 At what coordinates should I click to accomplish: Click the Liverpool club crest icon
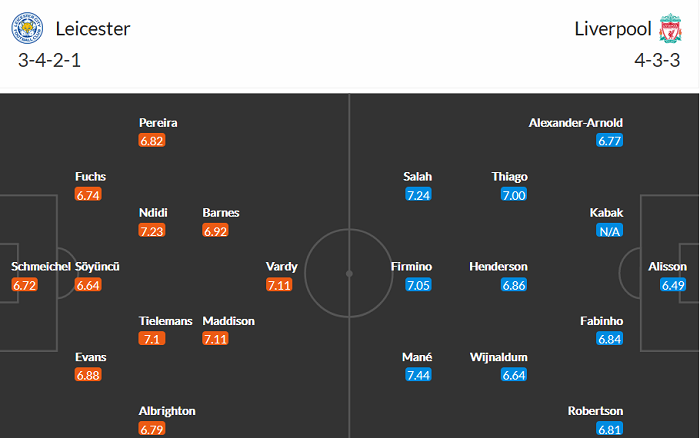(669, 28)
